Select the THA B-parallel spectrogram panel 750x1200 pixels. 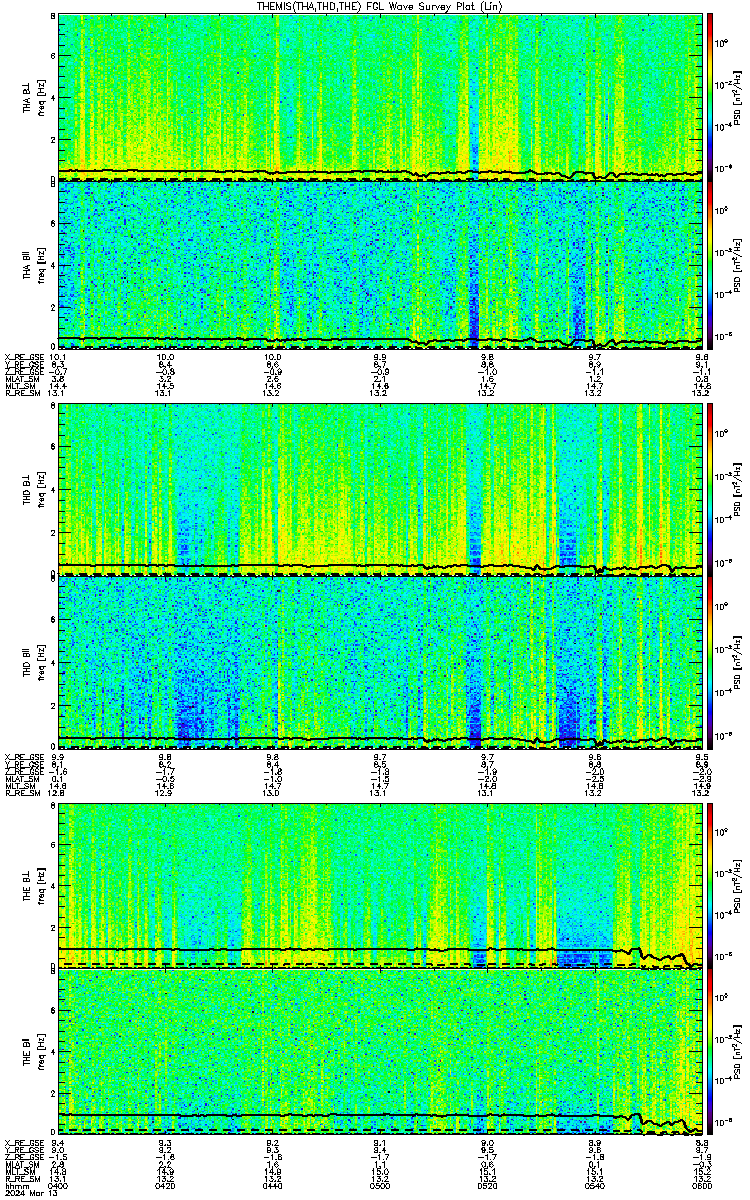(x=380, y=264)
